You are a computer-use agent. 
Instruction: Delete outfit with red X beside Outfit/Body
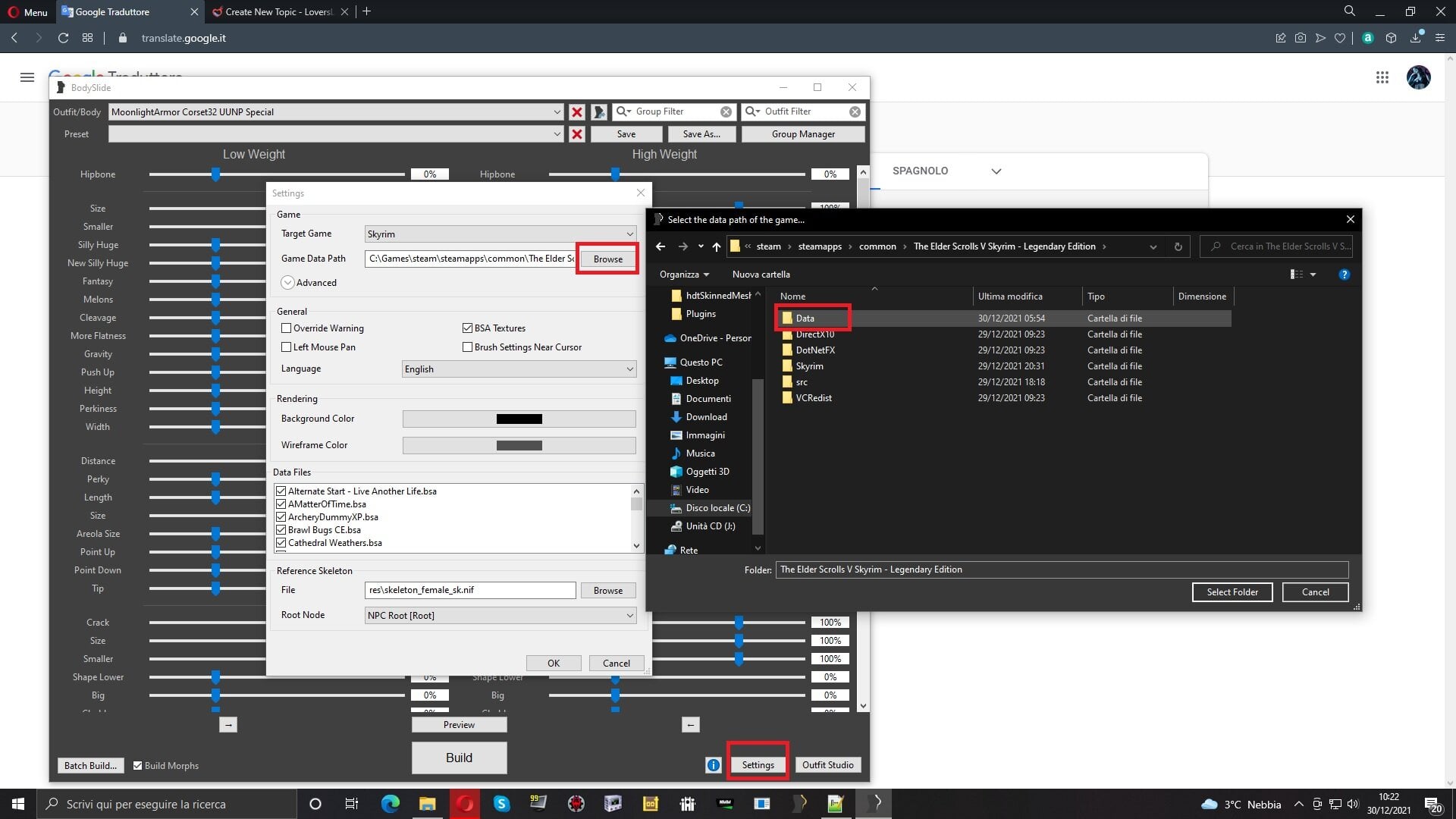[576, 112]
